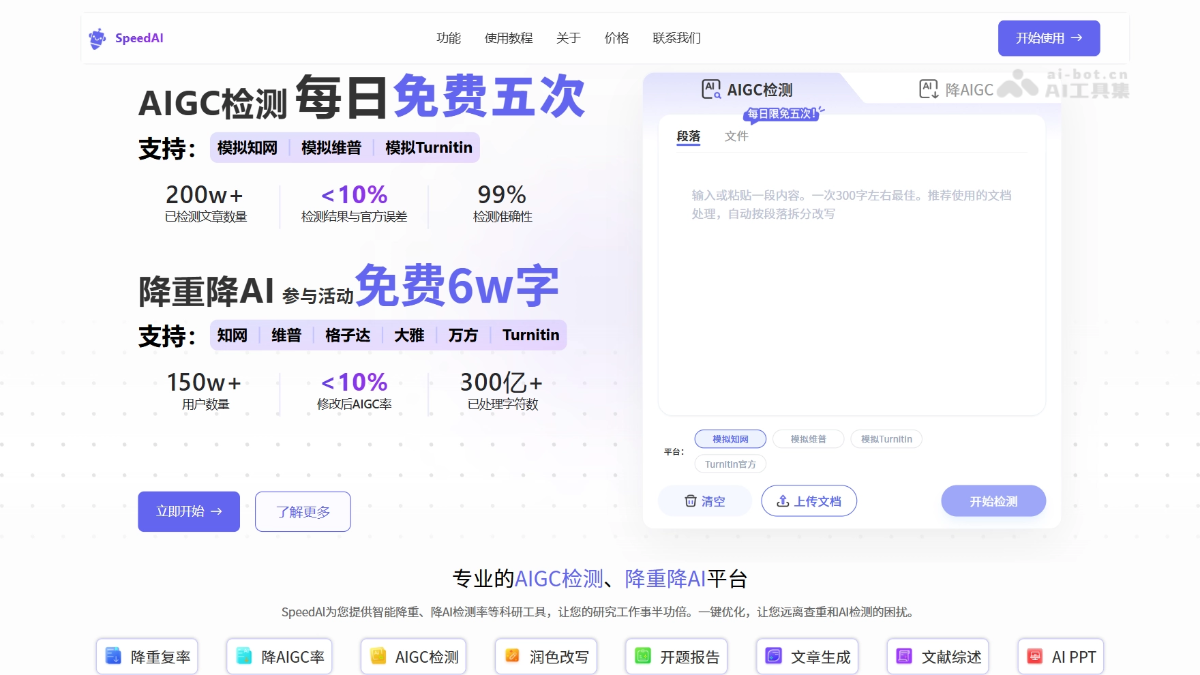
Task: Open the 联系我们 navigation item
Action: click(677, 38)
